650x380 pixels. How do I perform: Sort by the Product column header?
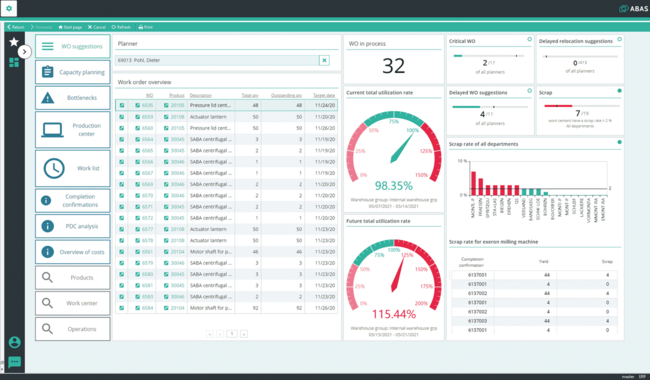pyautogui.click(x=177, y=95)
